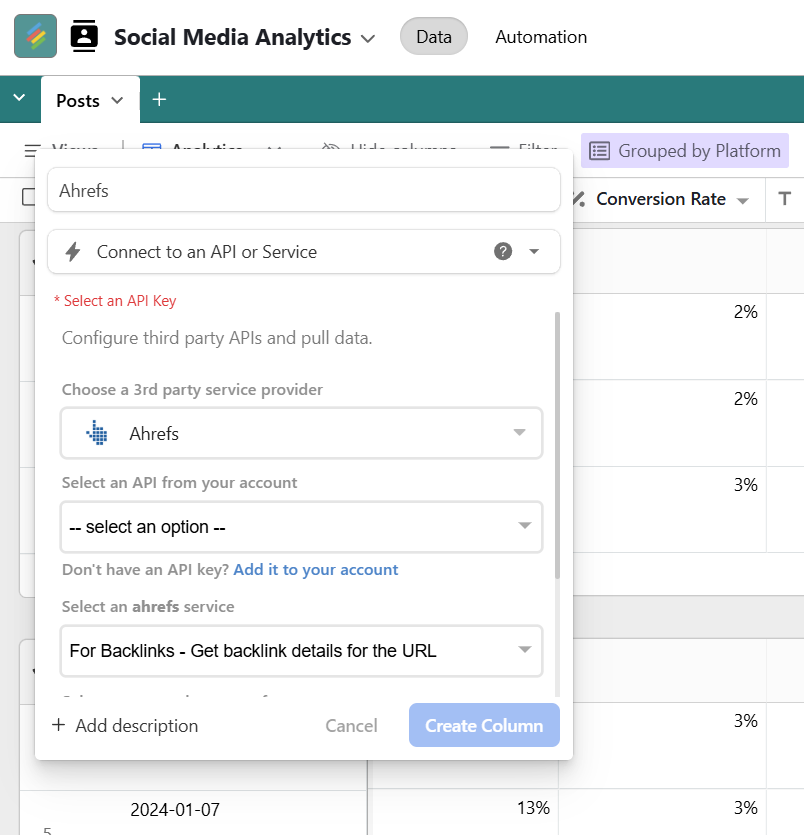
Task: Click the Stackby logo icon
Action: tap(34, 36)
